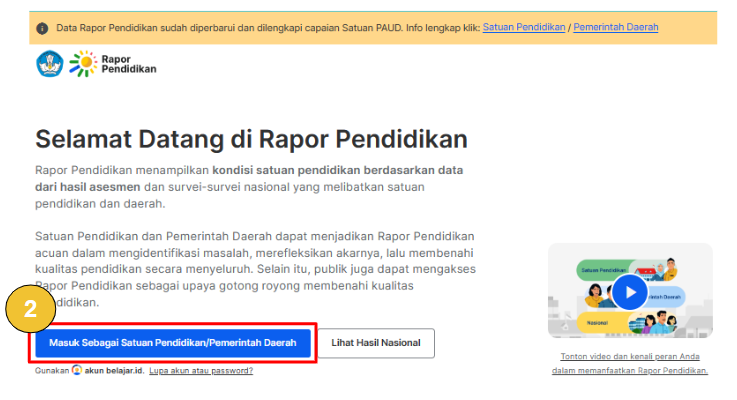Viewport: 737px width, 400px height.
Task: Click the Selamat Datang di Rapor Pendidikan heading
Action: click(251, 139)
